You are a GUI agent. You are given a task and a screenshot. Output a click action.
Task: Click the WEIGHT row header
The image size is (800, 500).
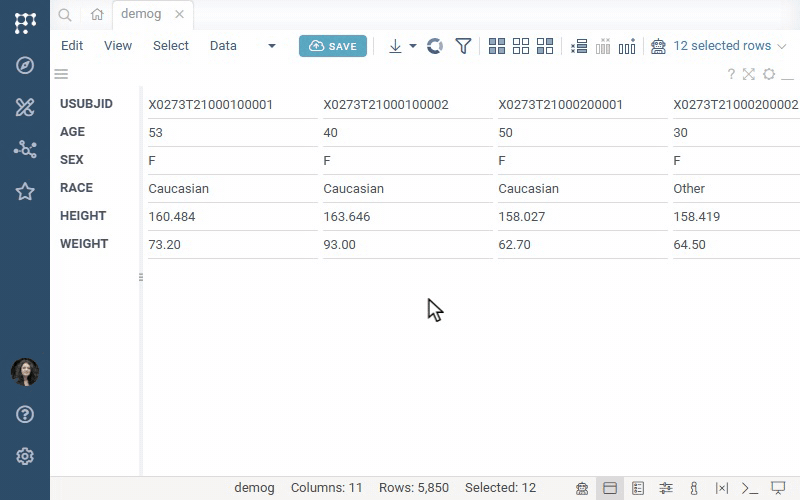point(84,244)
